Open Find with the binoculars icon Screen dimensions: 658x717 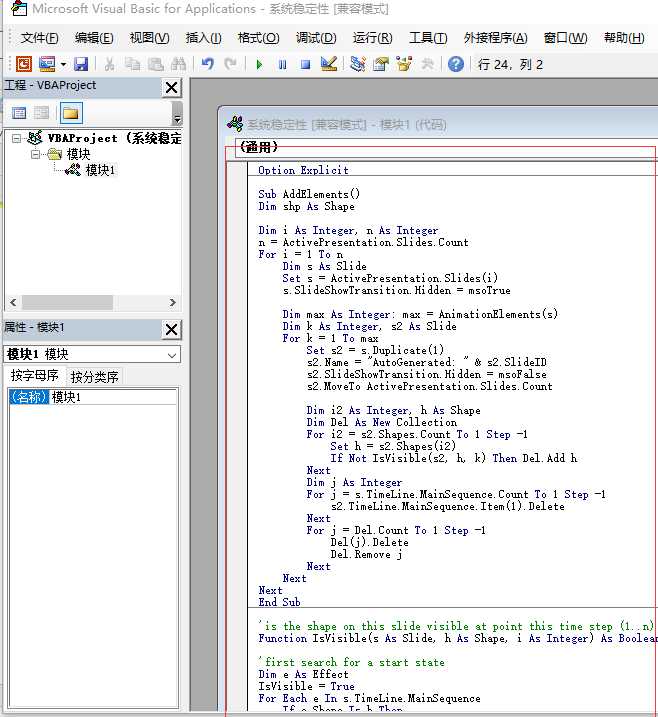point(178,64)
